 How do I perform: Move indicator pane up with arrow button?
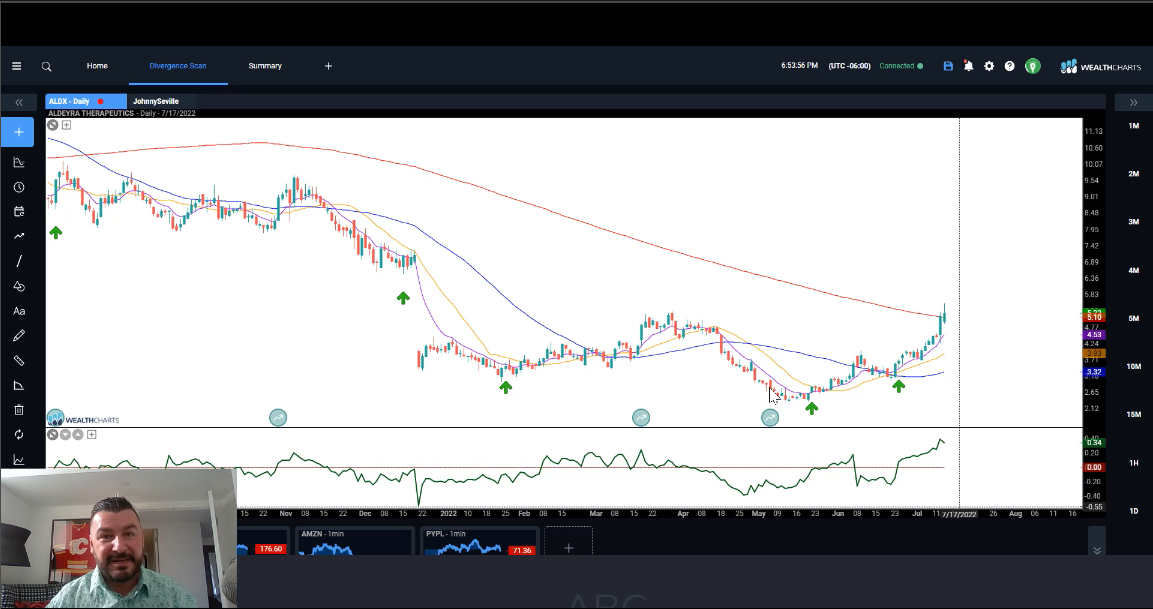[x=78, y=435]
